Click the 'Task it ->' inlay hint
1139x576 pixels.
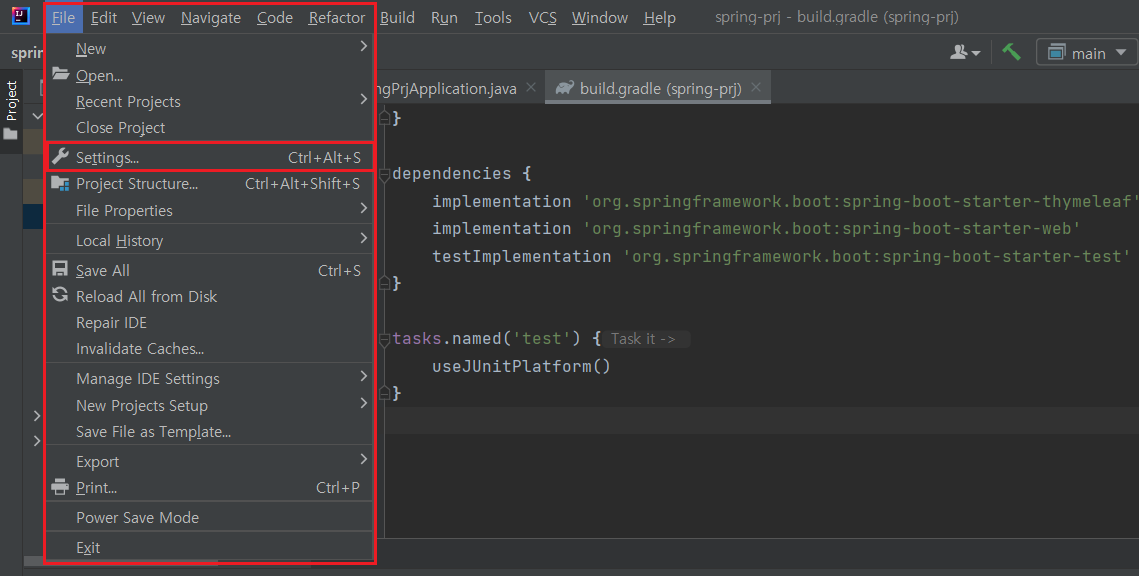(x=644, y=338)
